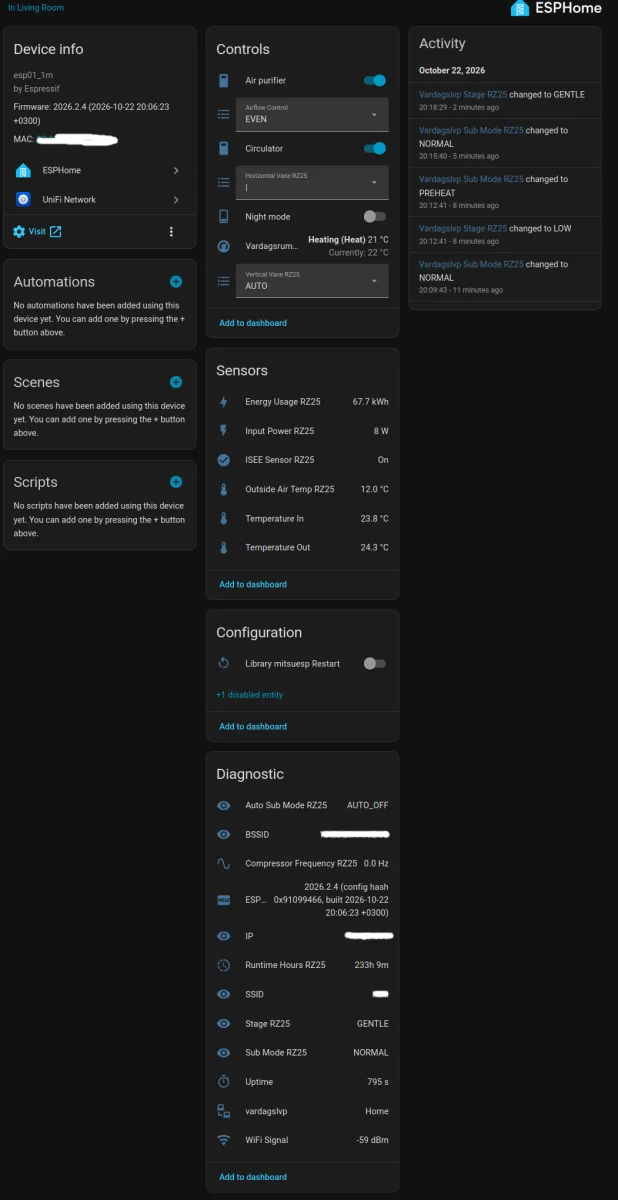Open the Horizontal Vane RZ25 dropdown
The height and width of the screenshot is (1200, 618).
click(x=313, y=182)
